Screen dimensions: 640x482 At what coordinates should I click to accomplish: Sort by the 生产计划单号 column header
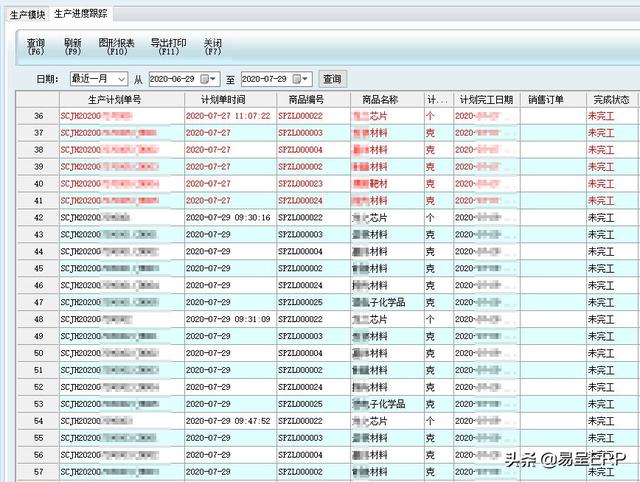pos(121,100)
